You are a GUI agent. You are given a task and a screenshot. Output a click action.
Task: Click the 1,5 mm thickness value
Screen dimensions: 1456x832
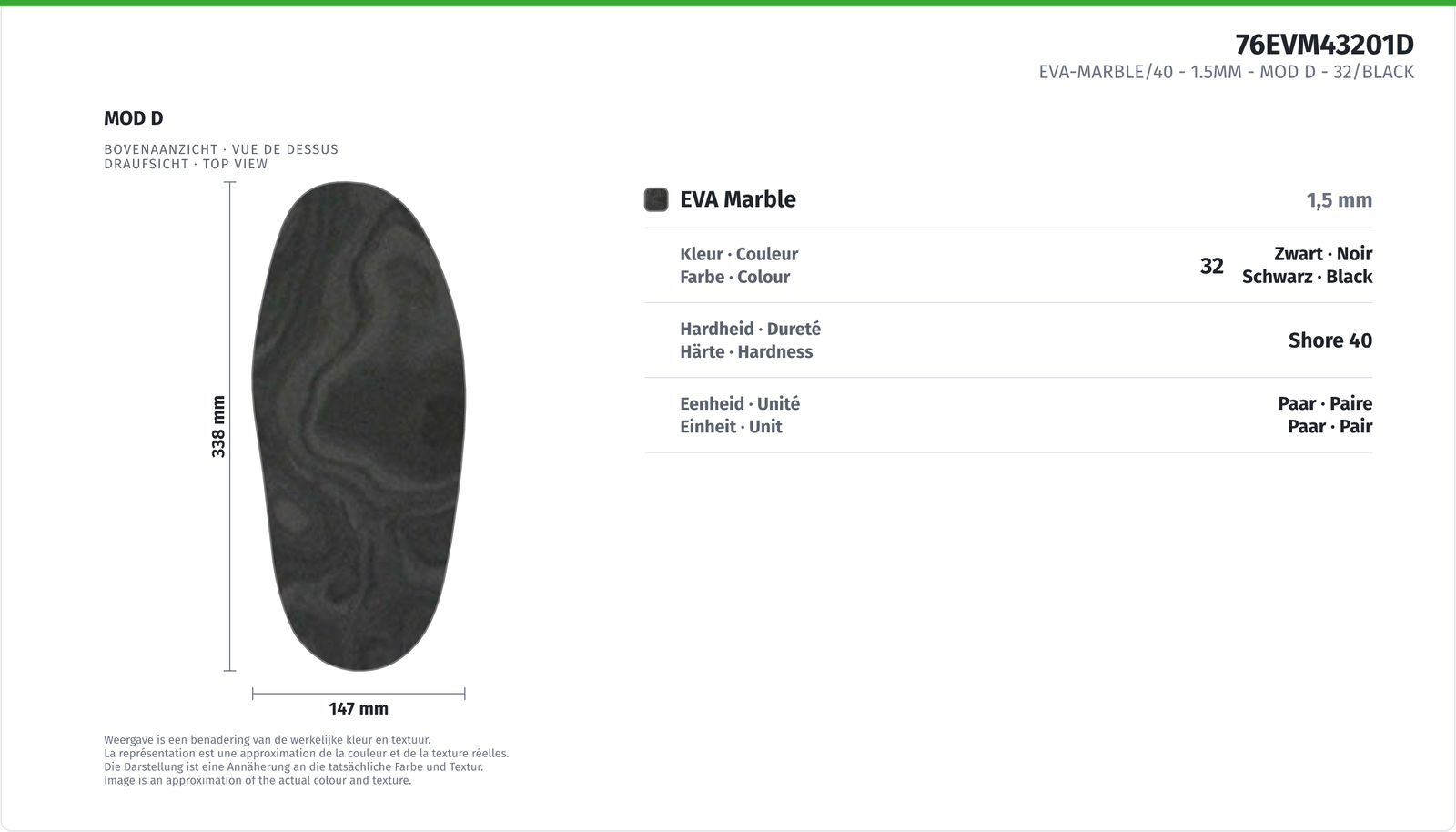click(x=1339, y=200)
